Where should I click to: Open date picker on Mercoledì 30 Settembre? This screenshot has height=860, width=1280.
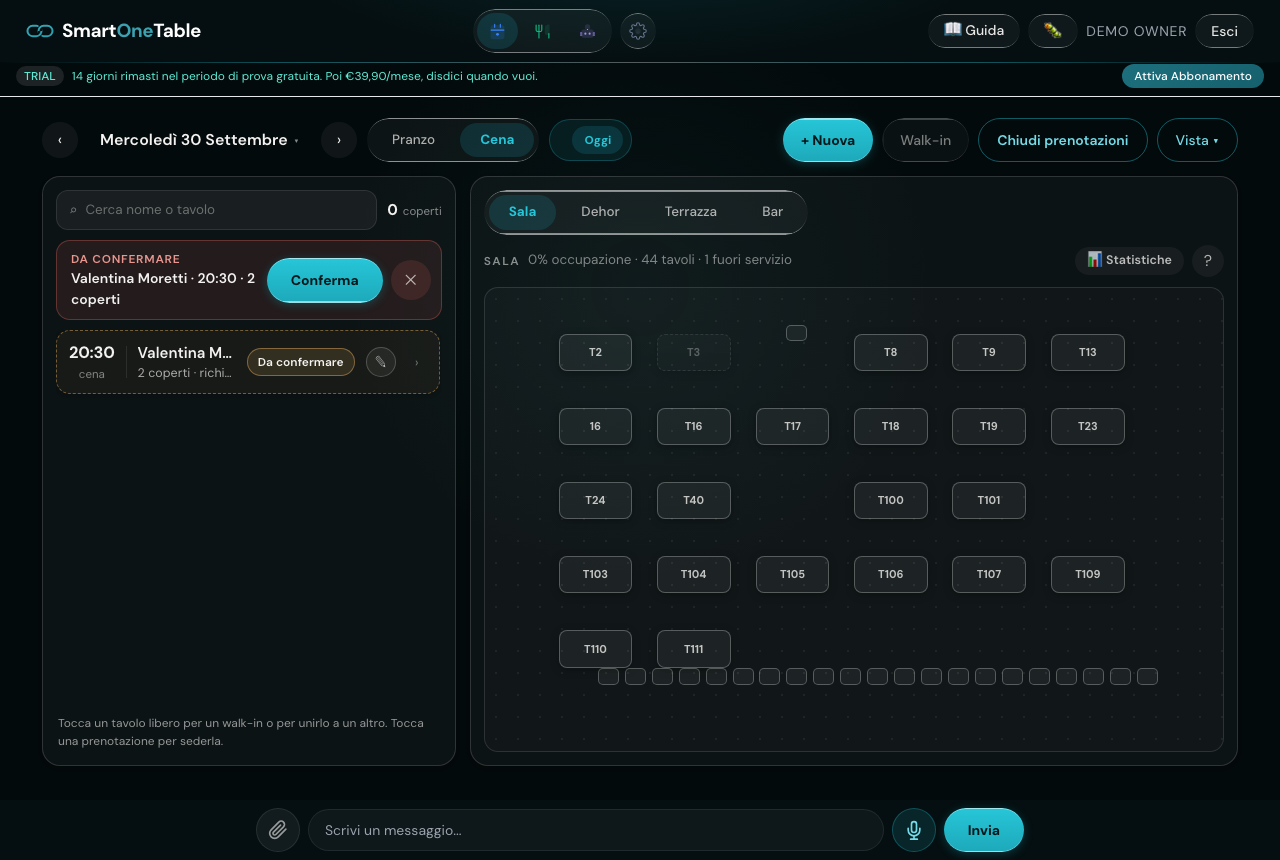(x=199, y=140)
